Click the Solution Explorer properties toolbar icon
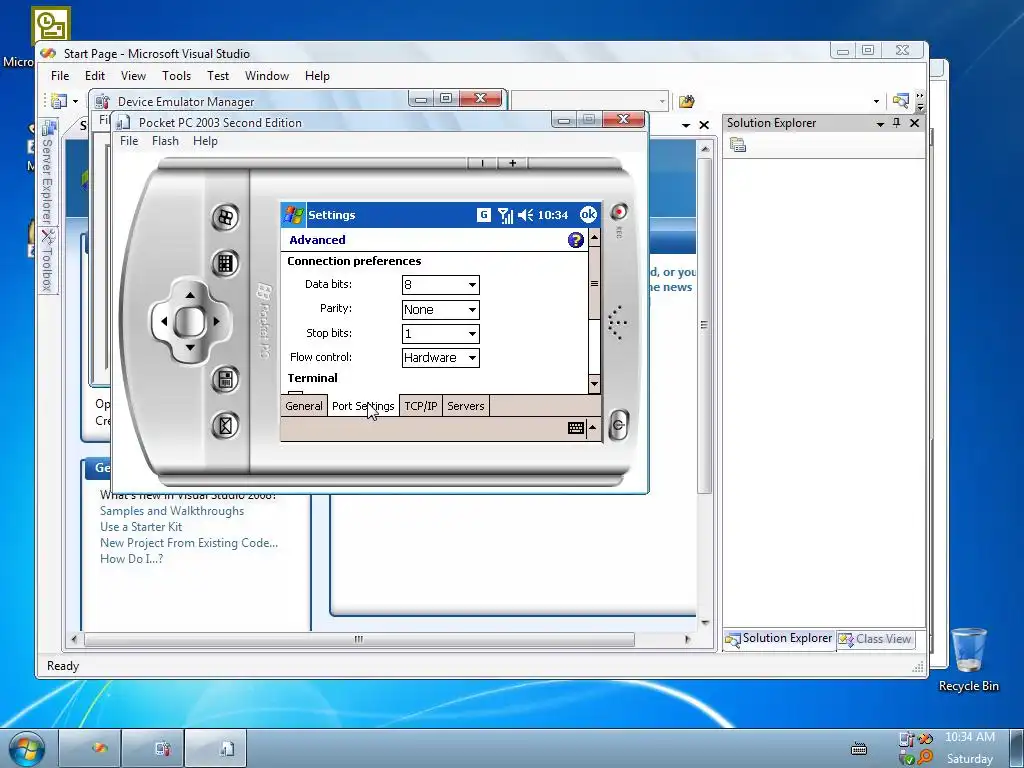This screenshot has width=1024, height=768. (x=738, y=145)
